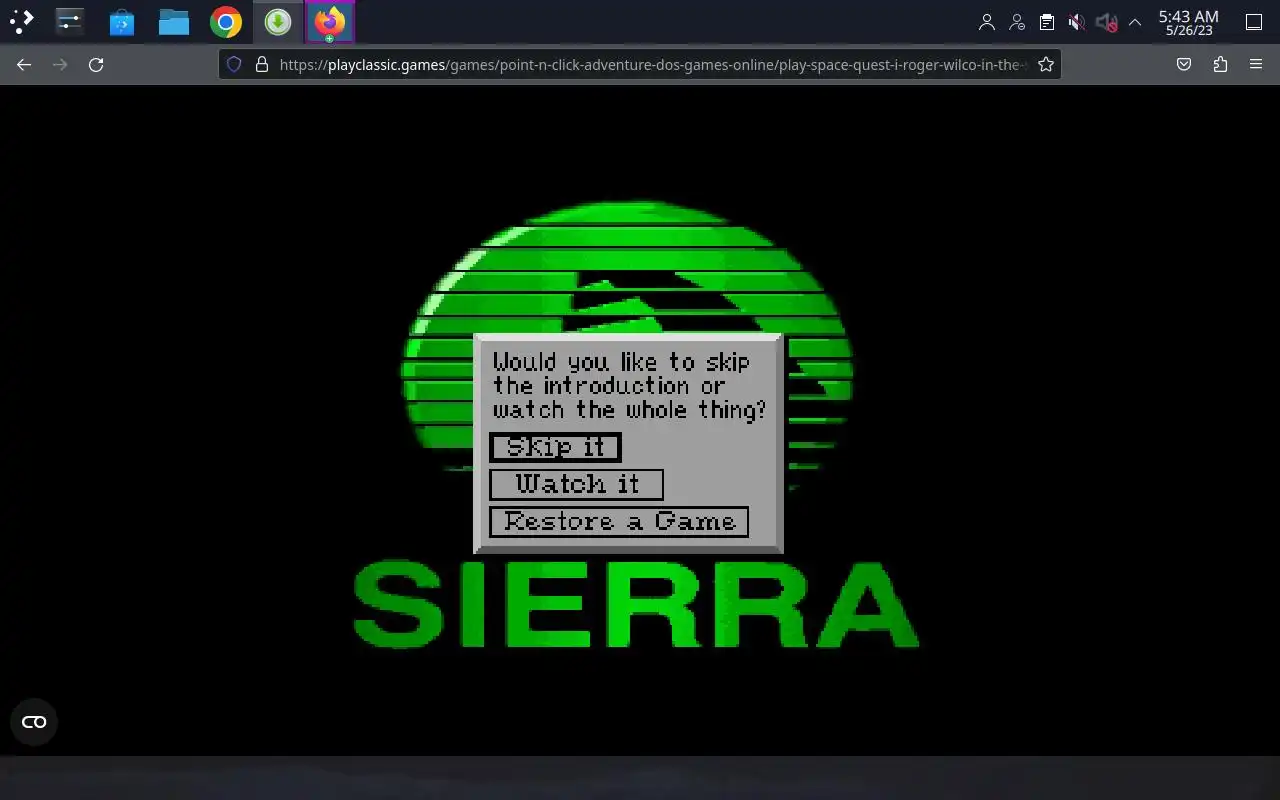Click the muted microphone tray icon
Image resolution: width=1280 pixels, height=800 pixels.
pyautogui.click(x=1106, y=22)
